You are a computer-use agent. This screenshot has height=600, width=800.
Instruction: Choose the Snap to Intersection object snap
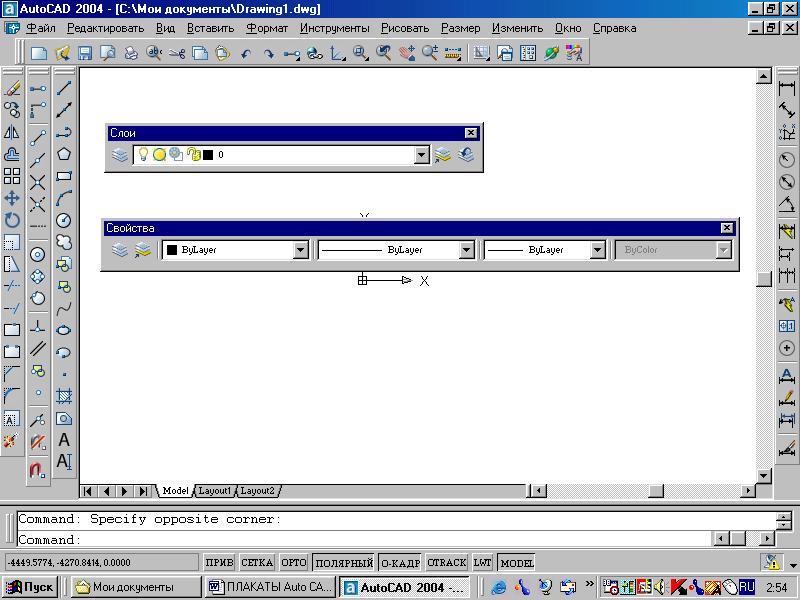(38, 182)
